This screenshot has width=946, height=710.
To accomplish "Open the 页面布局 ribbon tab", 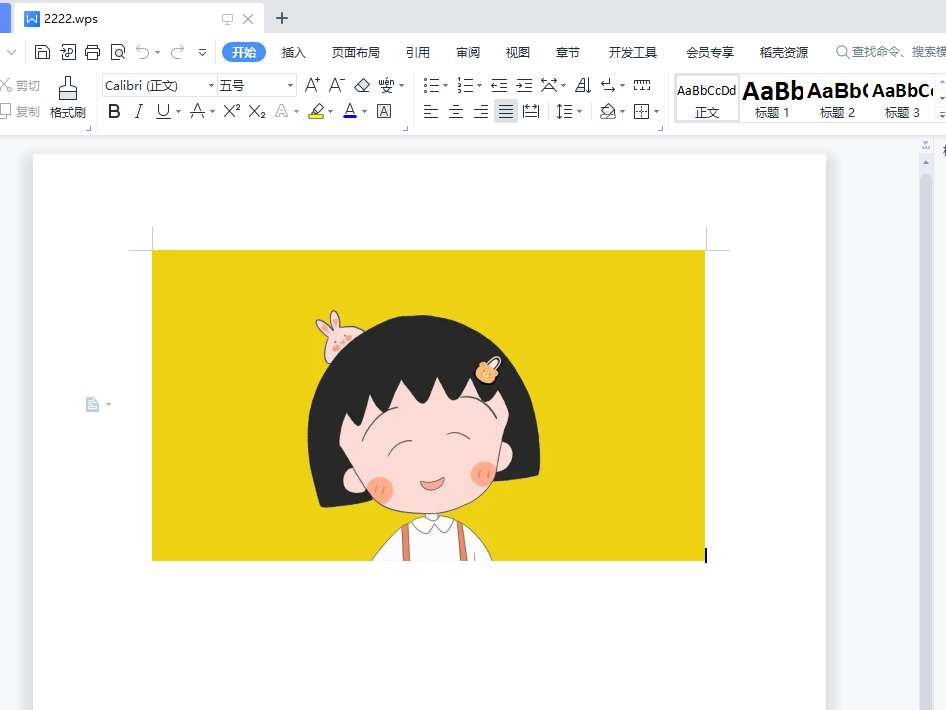I will 355,52.
